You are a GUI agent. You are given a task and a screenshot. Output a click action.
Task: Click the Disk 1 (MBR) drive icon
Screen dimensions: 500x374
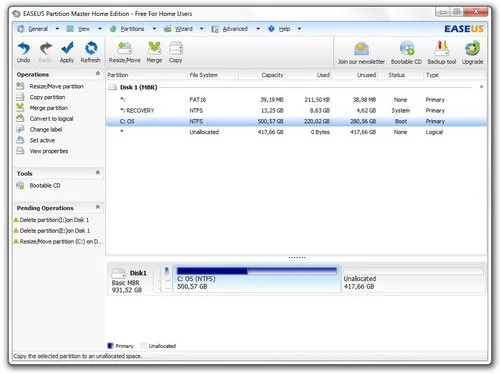113,87
